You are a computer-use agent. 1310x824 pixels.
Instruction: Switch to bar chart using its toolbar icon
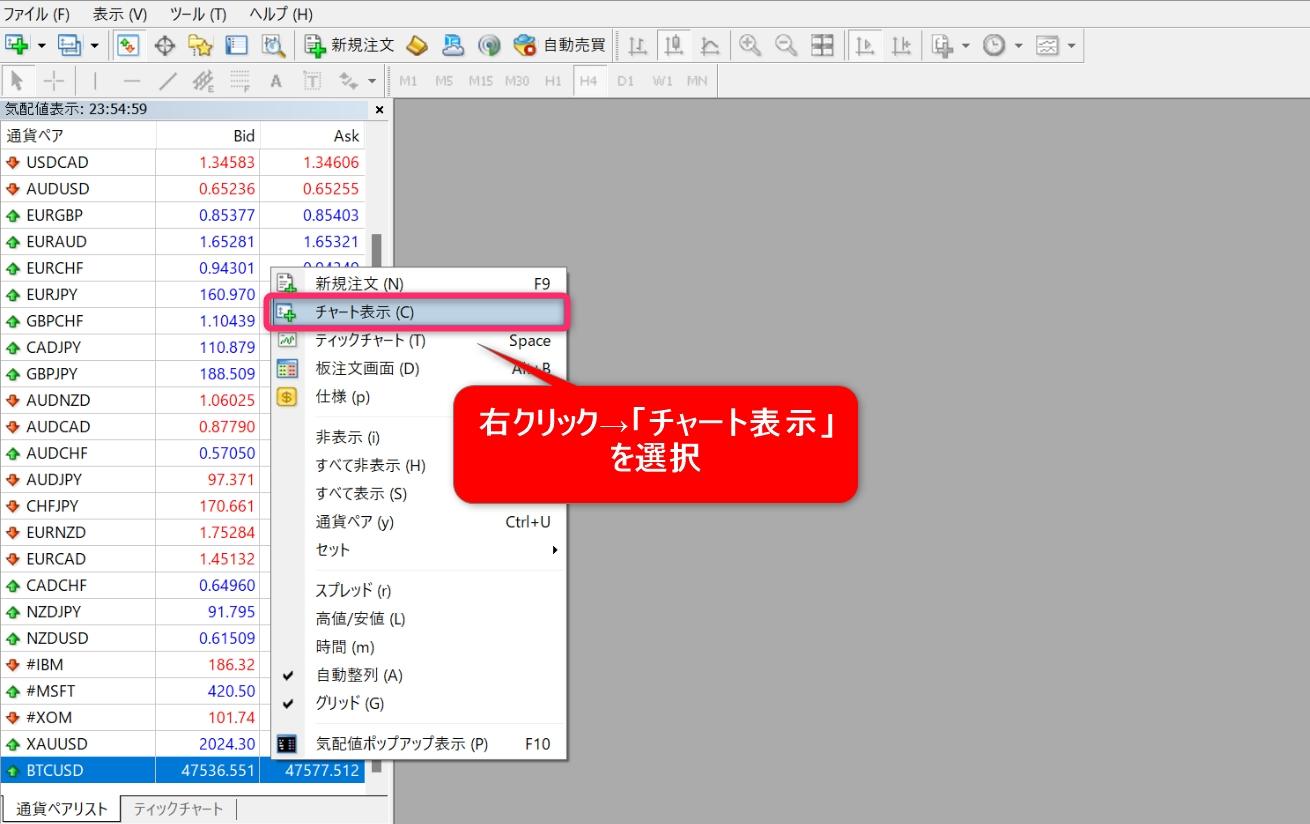coord(637,44)
